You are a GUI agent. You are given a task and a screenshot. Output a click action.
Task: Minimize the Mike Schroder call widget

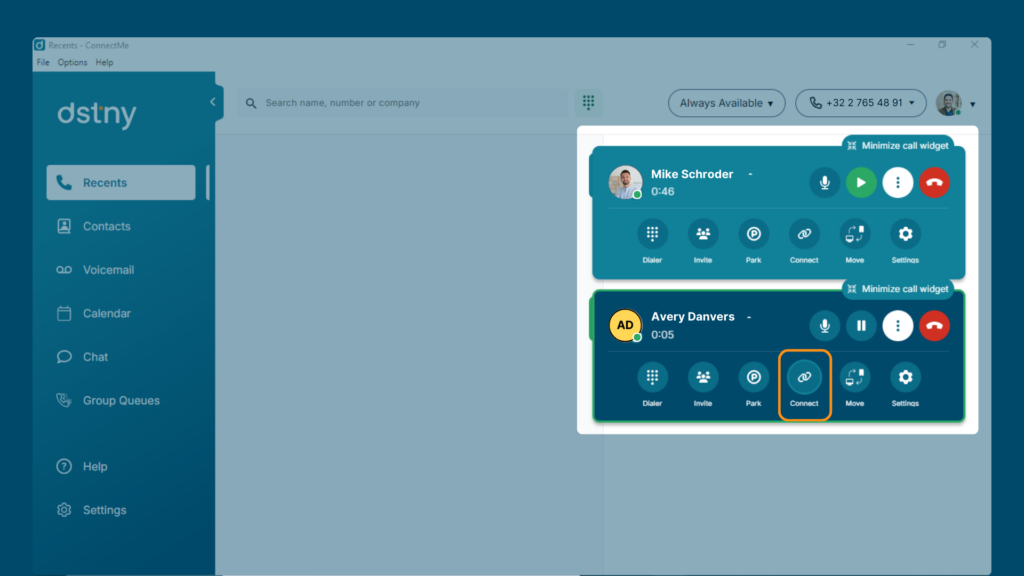point(898,146)
